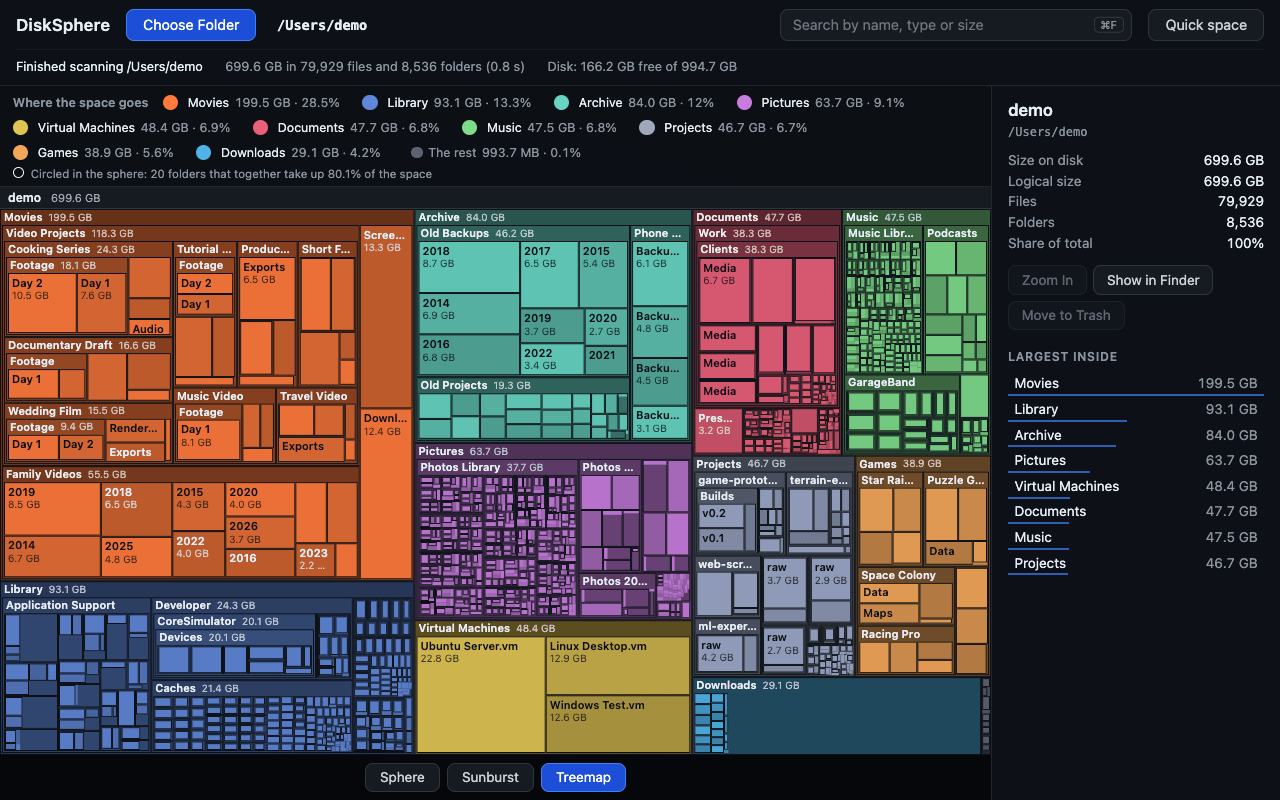
Task: Click the teal Archive legend dot
Action: tap(561, 102)
